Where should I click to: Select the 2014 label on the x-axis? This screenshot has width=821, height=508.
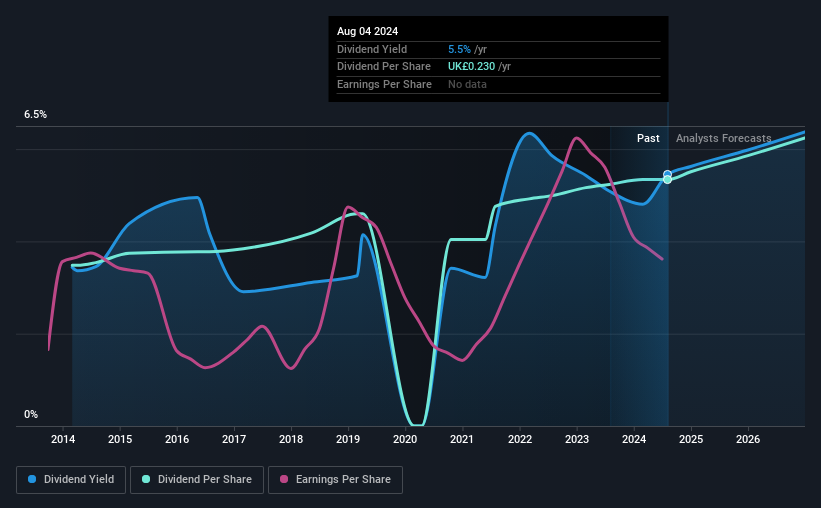pyautogui.click(x=63, y=439)
